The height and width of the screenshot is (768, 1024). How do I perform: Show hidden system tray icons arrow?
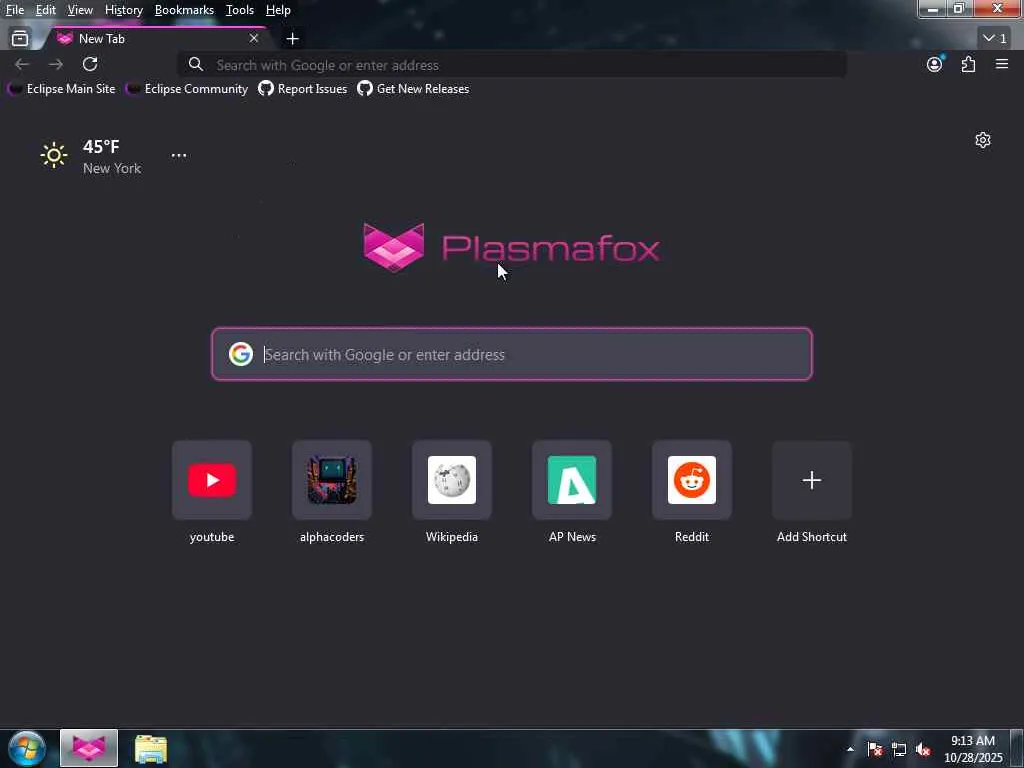pos(850,749)
